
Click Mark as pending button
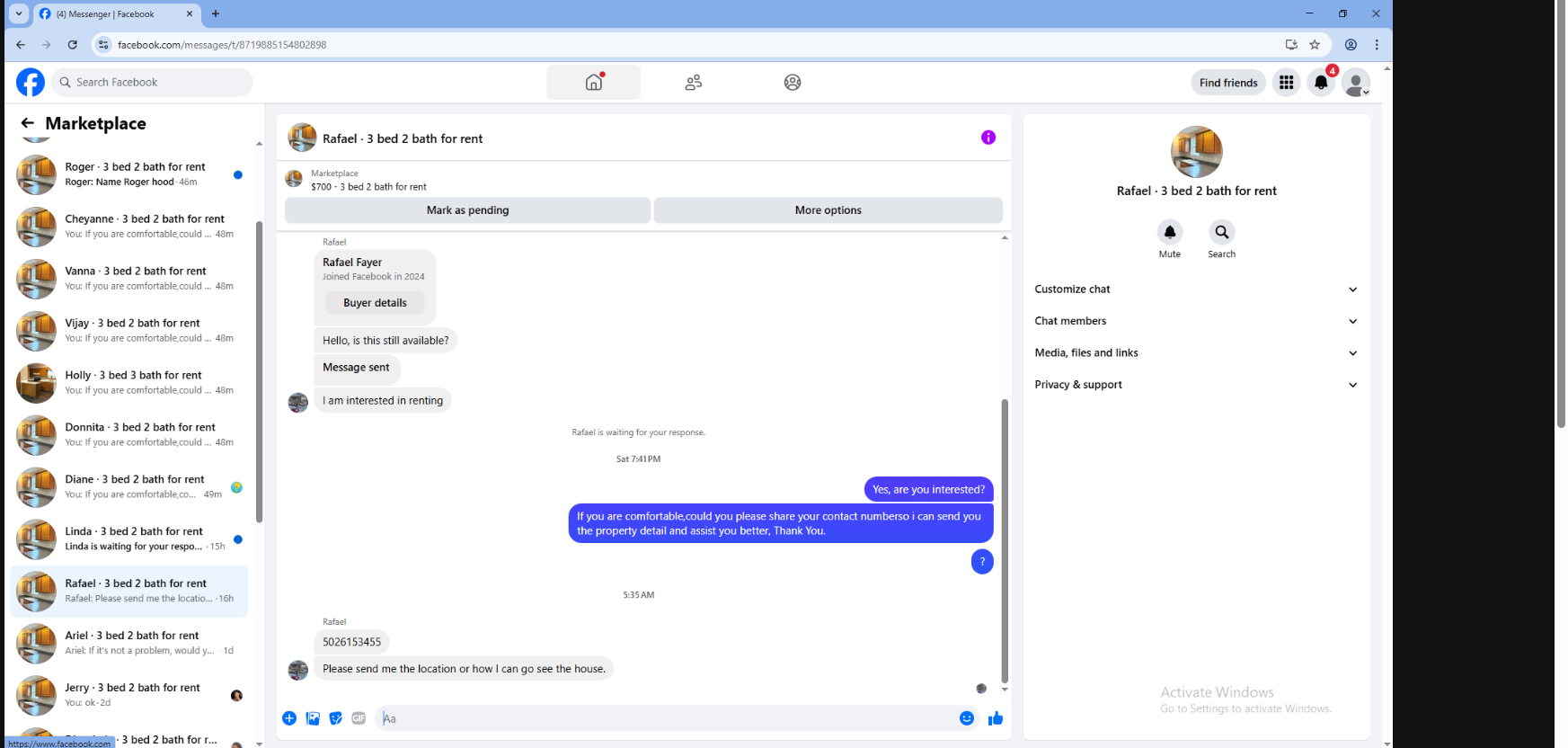coord(467,210)
